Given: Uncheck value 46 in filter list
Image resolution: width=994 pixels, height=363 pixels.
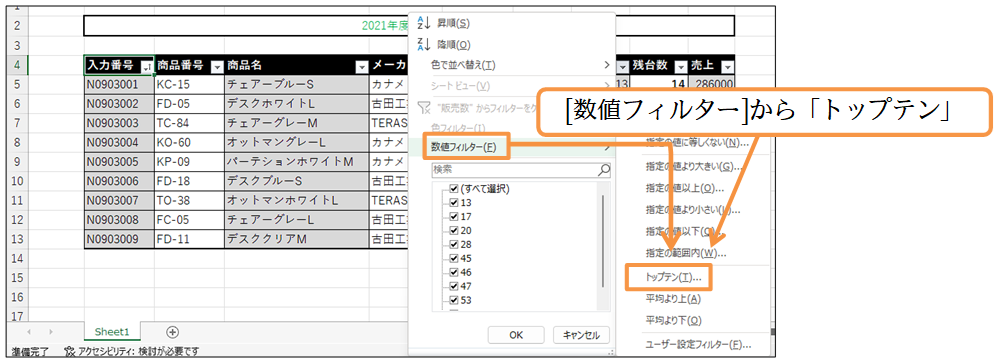Looking at the screenshot, I should pyautogui.click(x=454, y=272).
